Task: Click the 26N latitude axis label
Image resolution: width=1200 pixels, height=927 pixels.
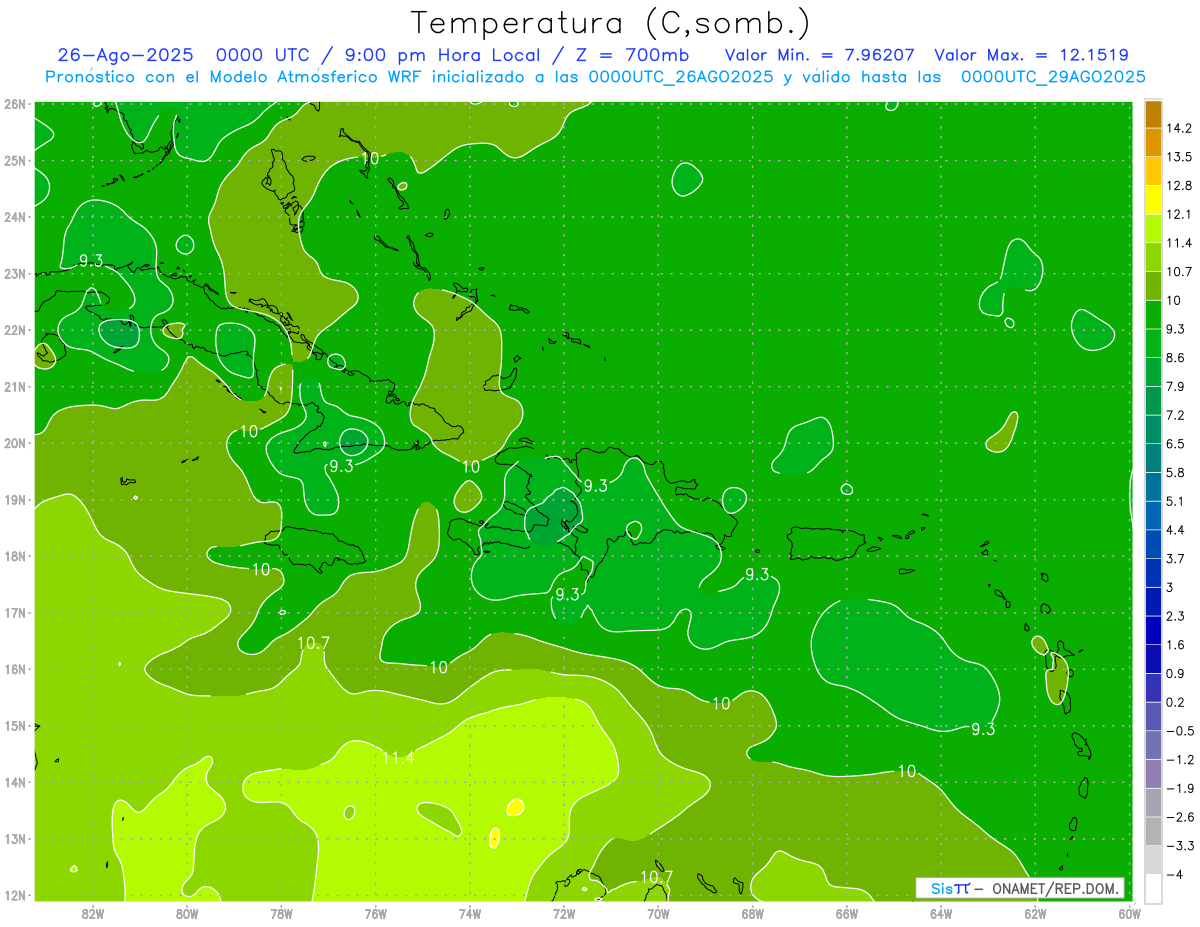Action: (x=14, y=104)
